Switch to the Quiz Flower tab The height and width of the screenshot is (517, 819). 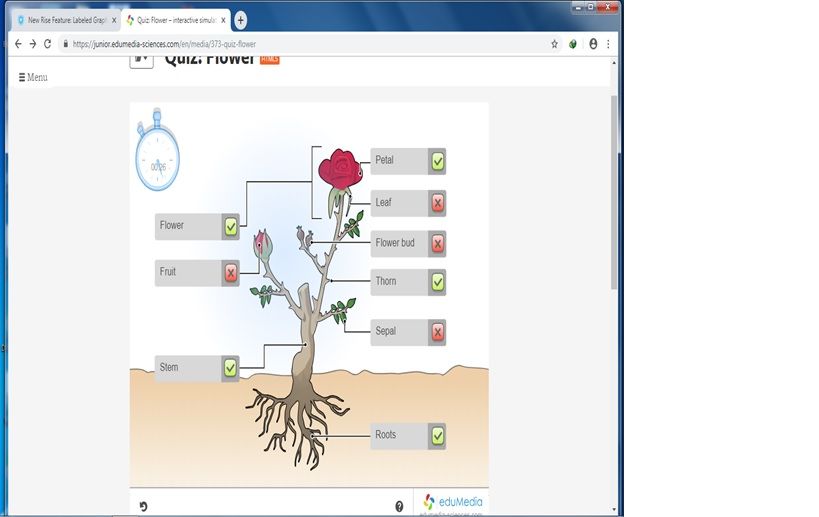point(175,20)
